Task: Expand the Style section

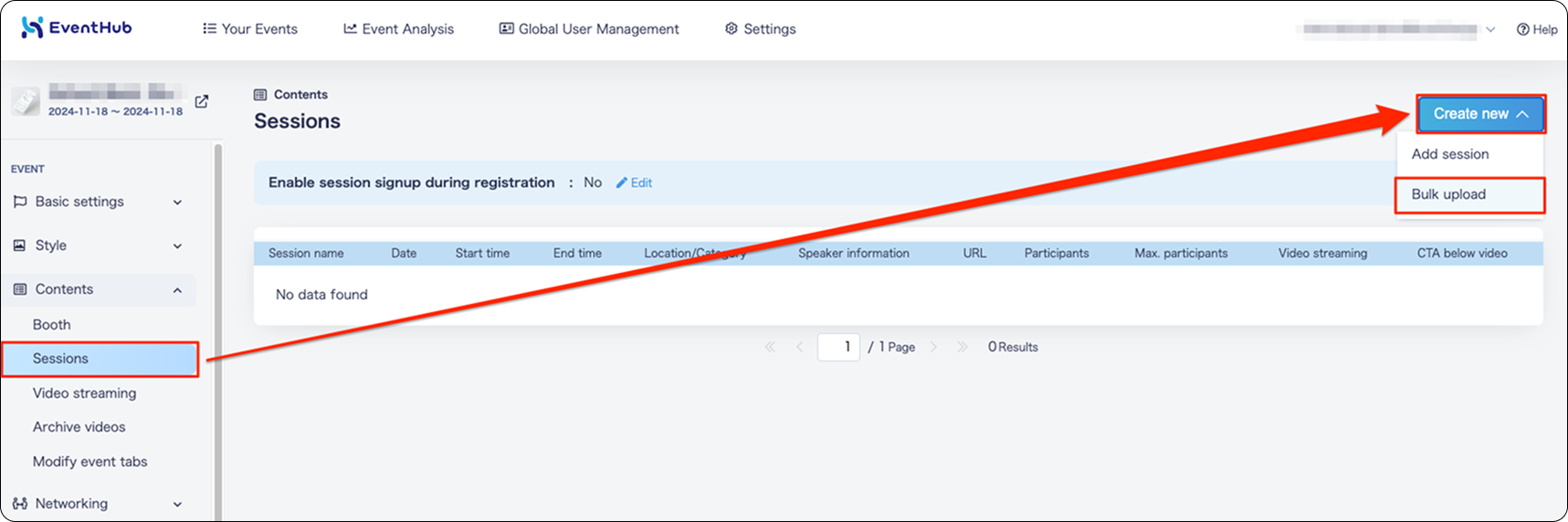Action: [98, 245]
